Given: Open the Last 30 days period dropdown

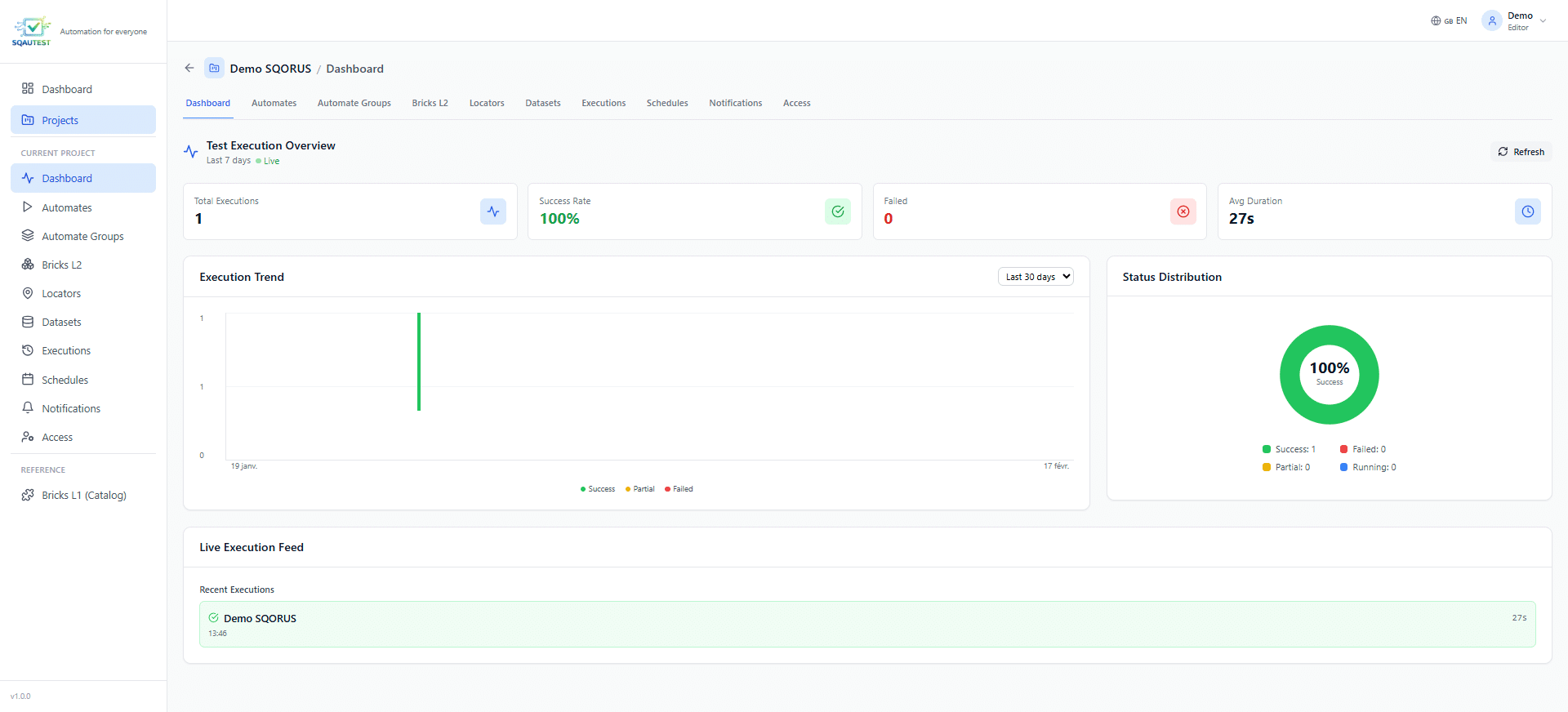Looking at the screenshot, I should click(1035, 277).
